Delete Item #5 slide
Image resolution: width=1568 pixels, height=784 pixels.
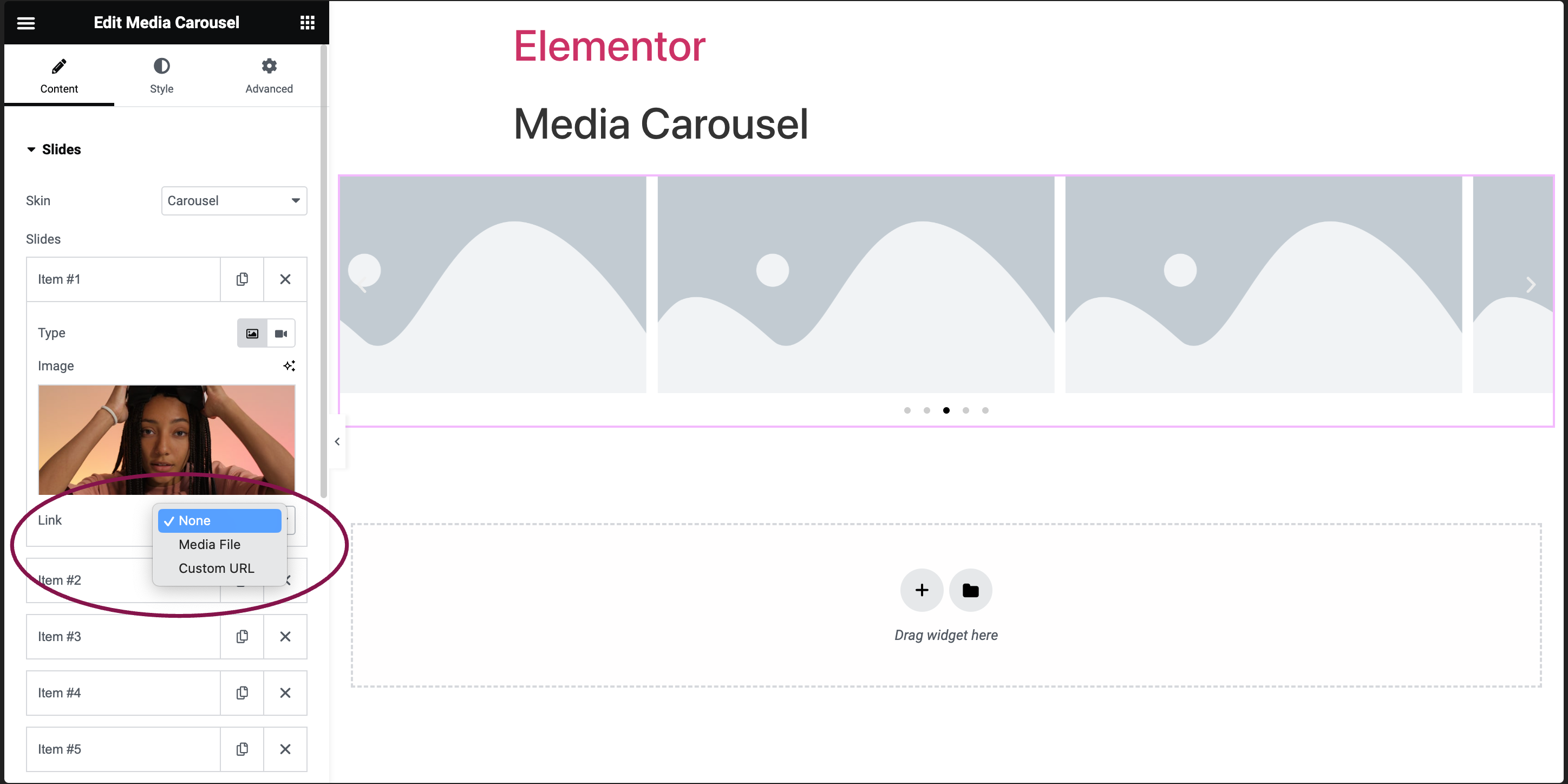pos(285,749)
